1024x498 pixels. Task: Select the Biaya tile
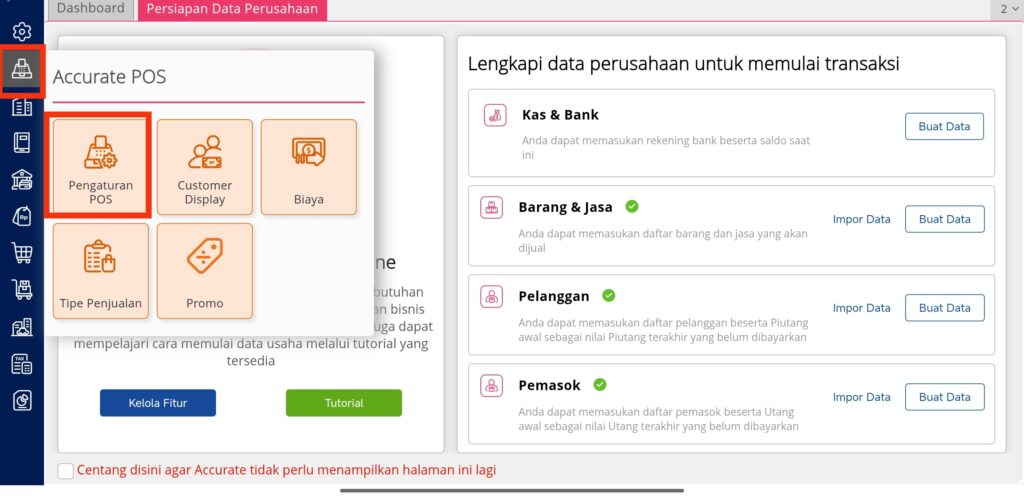309,166
